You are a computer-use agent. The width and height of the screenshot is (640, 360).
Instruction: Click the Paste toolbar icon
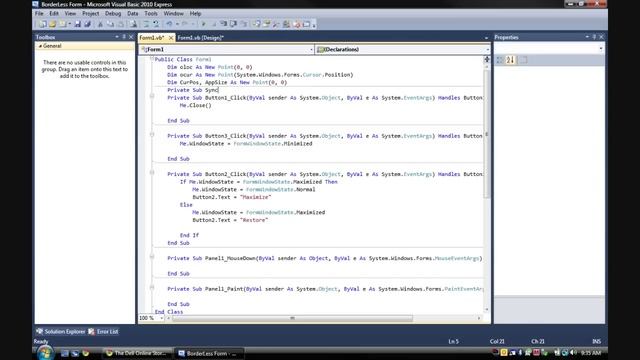tap(121, 24)
